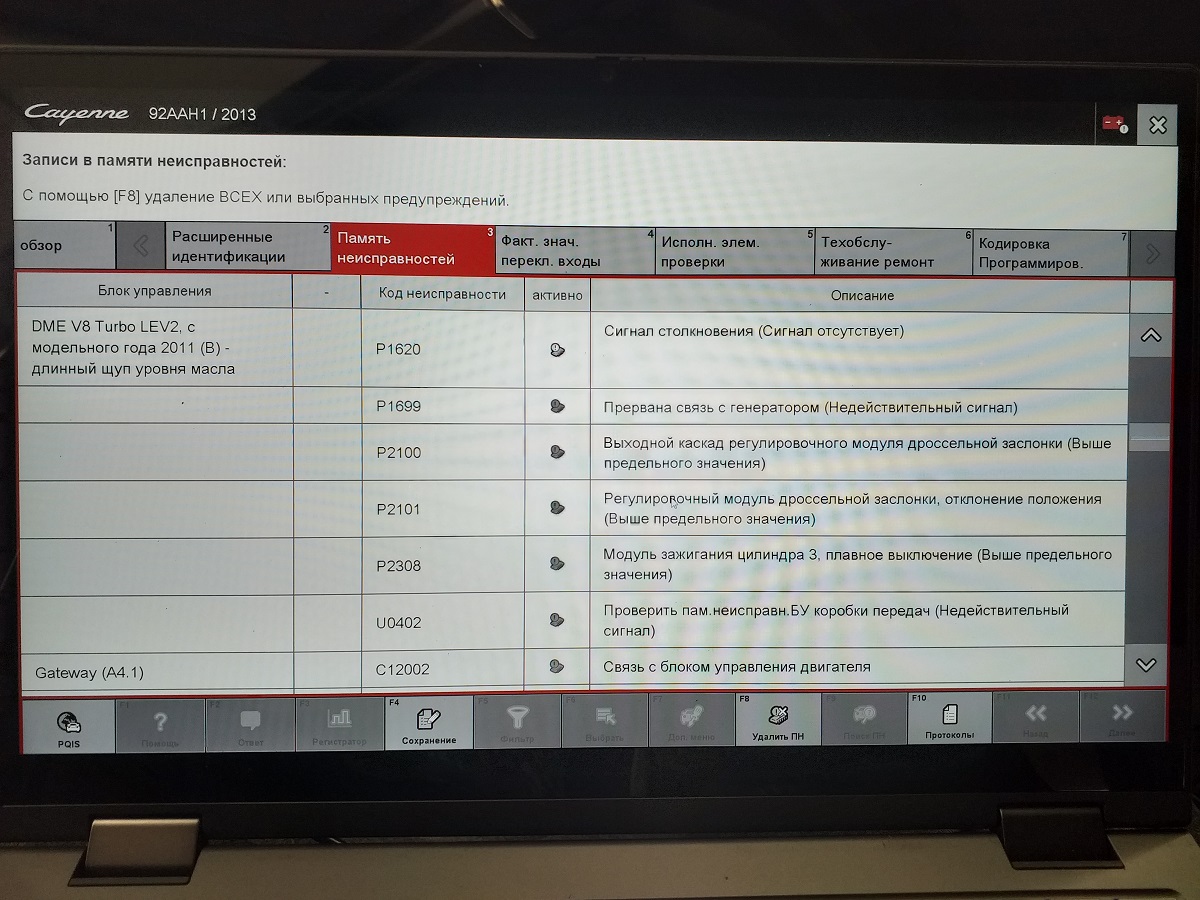Click the active status icon for C12002
Viewport: 1200px width, 900px height.
tap(557, 667)
